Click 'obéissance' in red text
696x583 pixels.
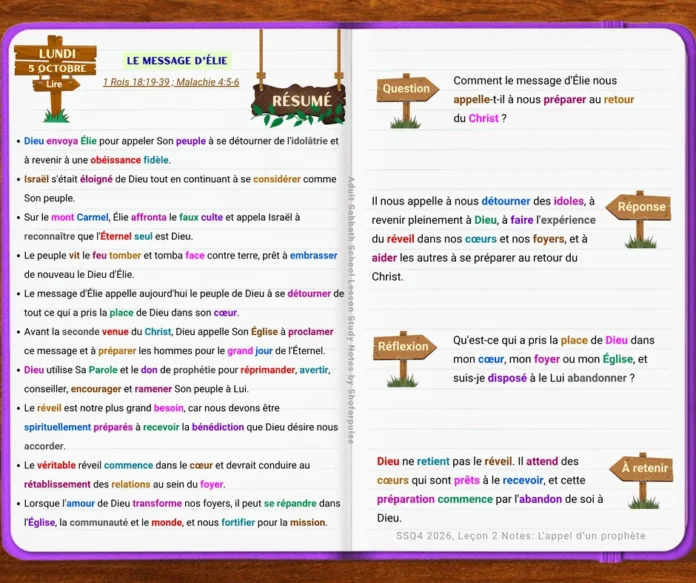(116, 160)
